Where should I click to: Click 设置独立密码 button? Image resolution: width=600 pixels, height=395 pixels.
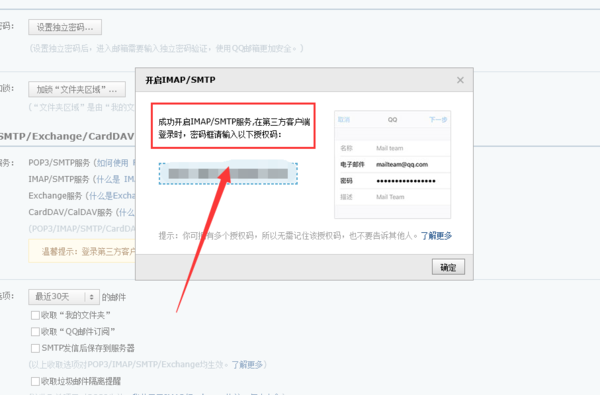click(65, 27)
